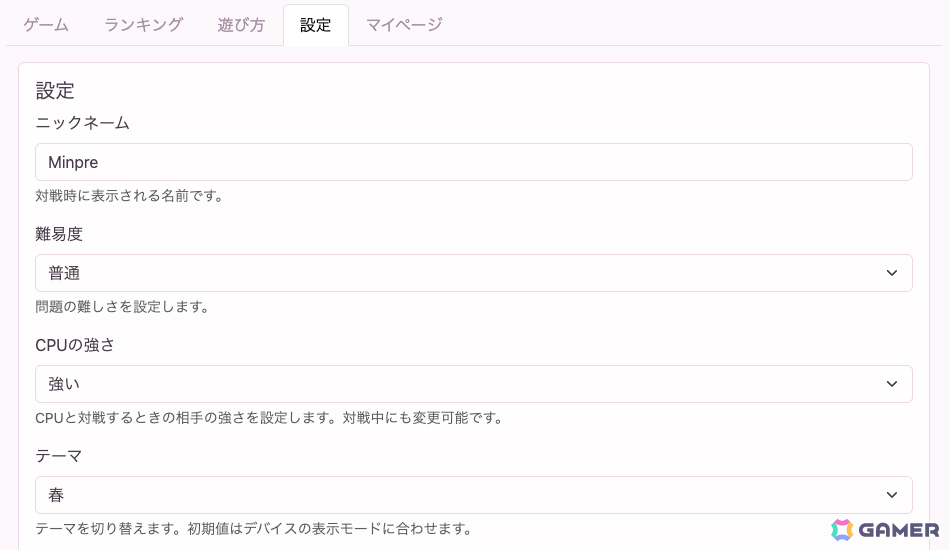Screen dimensions: 949x550
Task: Click the ニックネーム label
Action: click(x=82, y=123)
